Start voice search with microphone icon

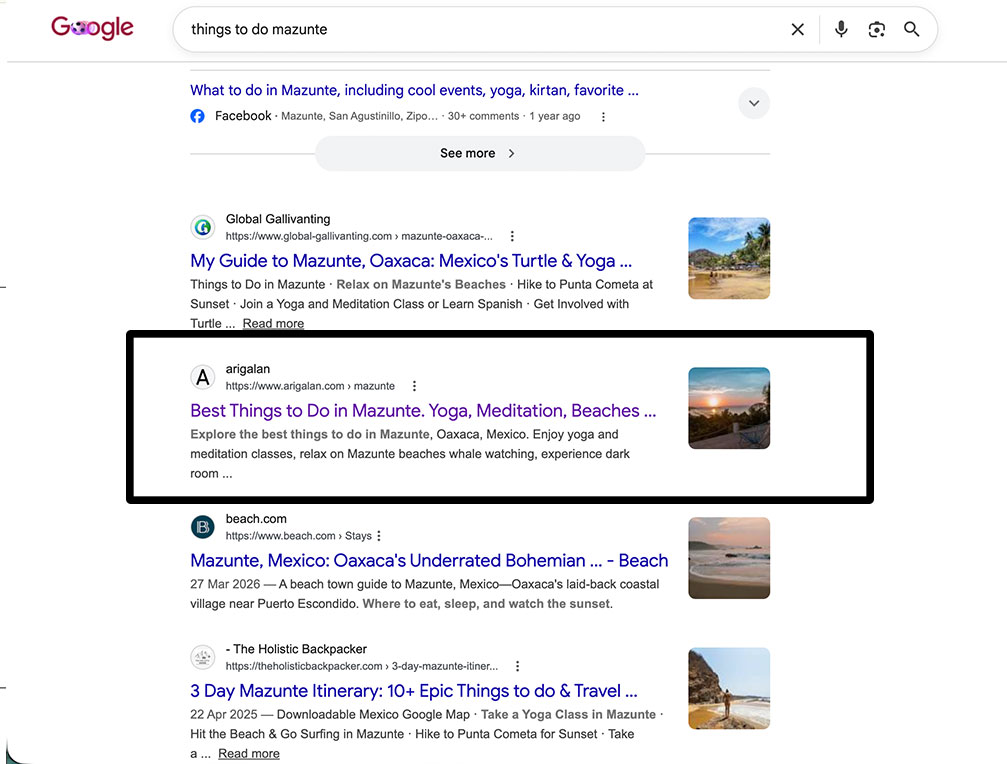click(x=841, y=29)
